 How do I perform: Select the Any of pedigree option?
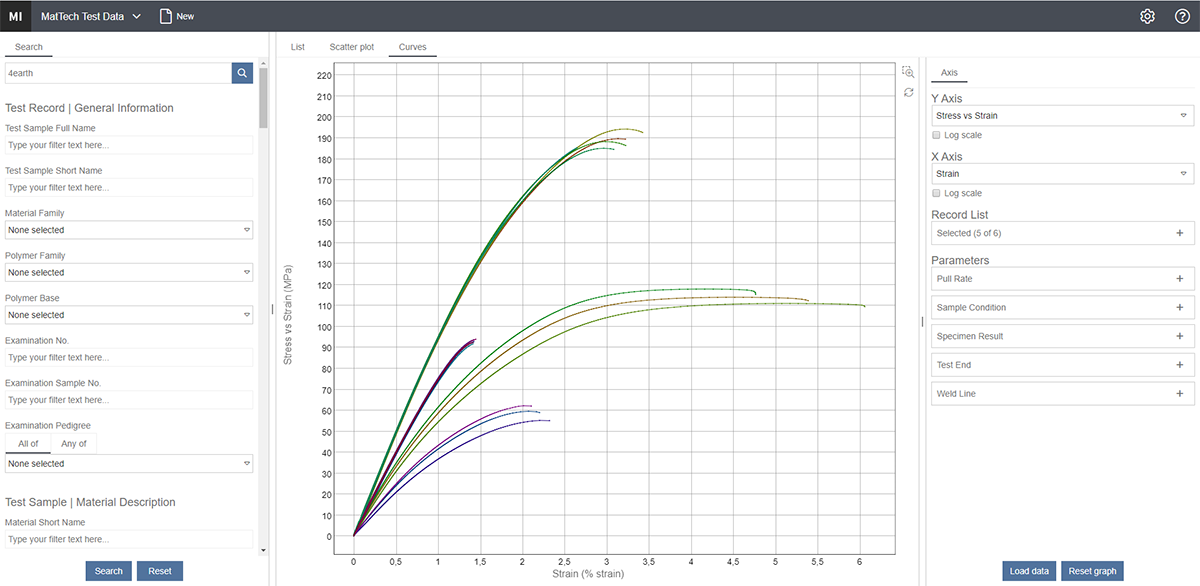pos(74,444)
